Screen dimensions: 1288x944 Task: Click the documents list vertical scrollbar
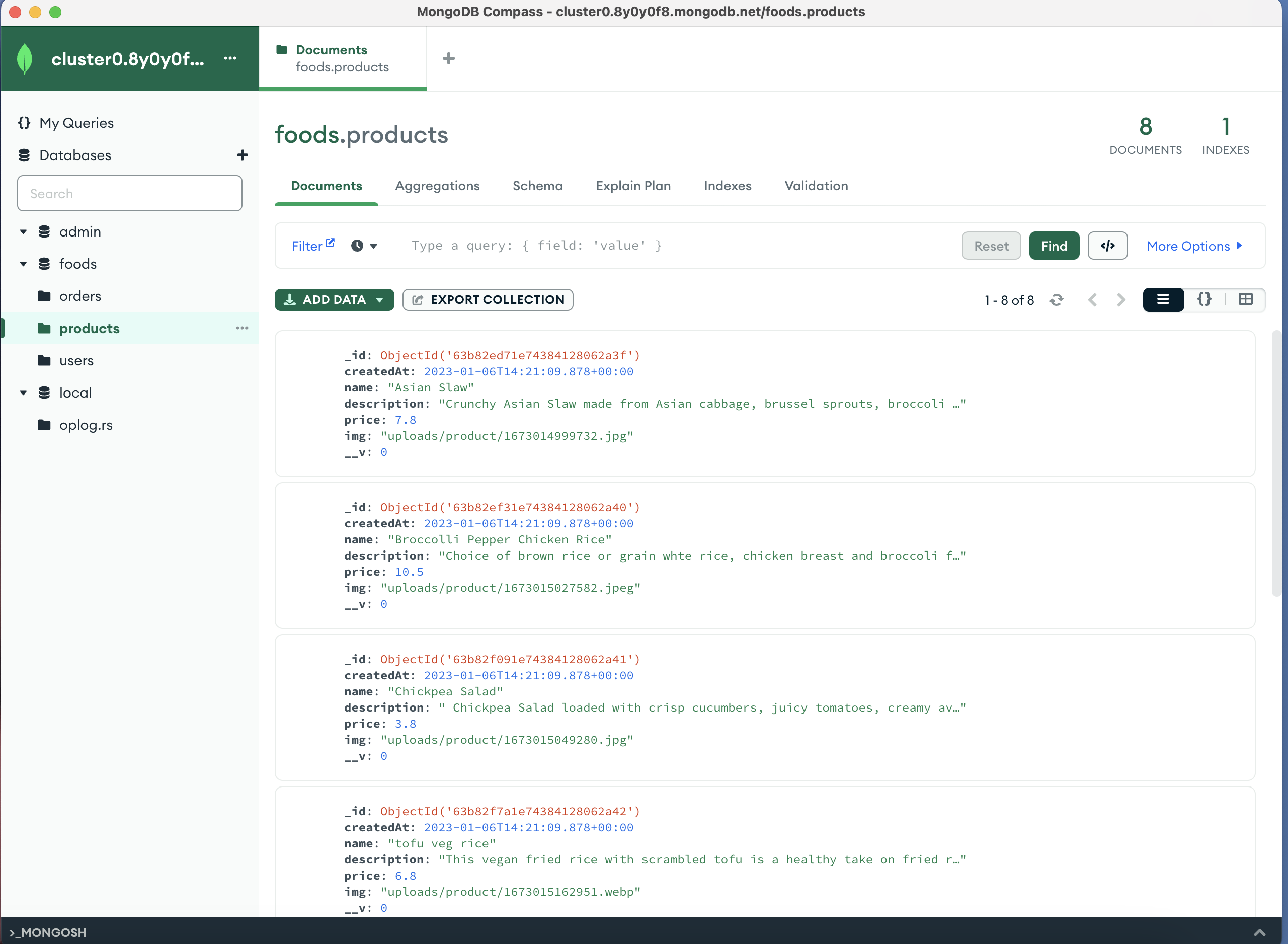[1275, 463]
